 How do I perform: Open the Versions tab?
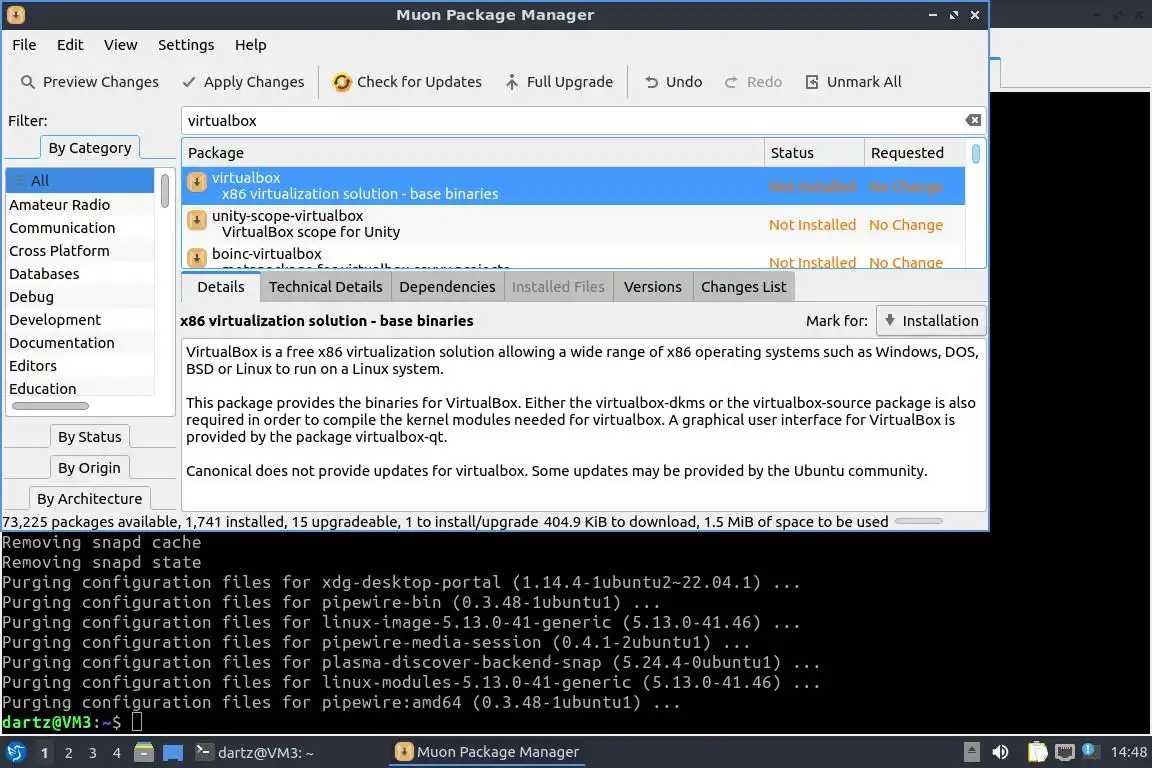pyautogui.click(x=652, y=287)
